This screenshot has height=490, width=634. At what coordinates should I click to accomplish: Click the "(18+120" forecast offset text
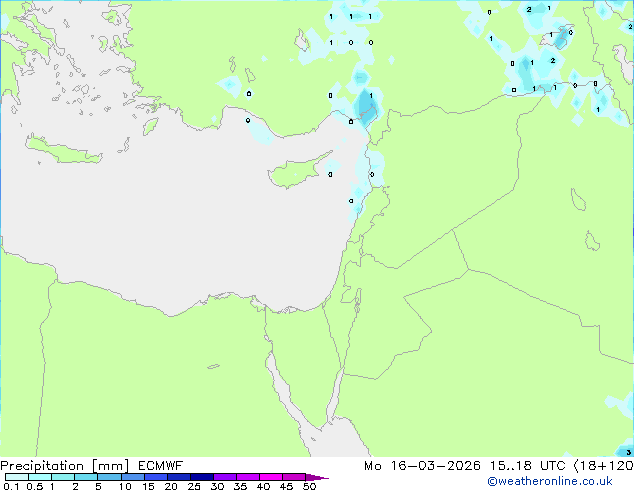coord(604,466)
